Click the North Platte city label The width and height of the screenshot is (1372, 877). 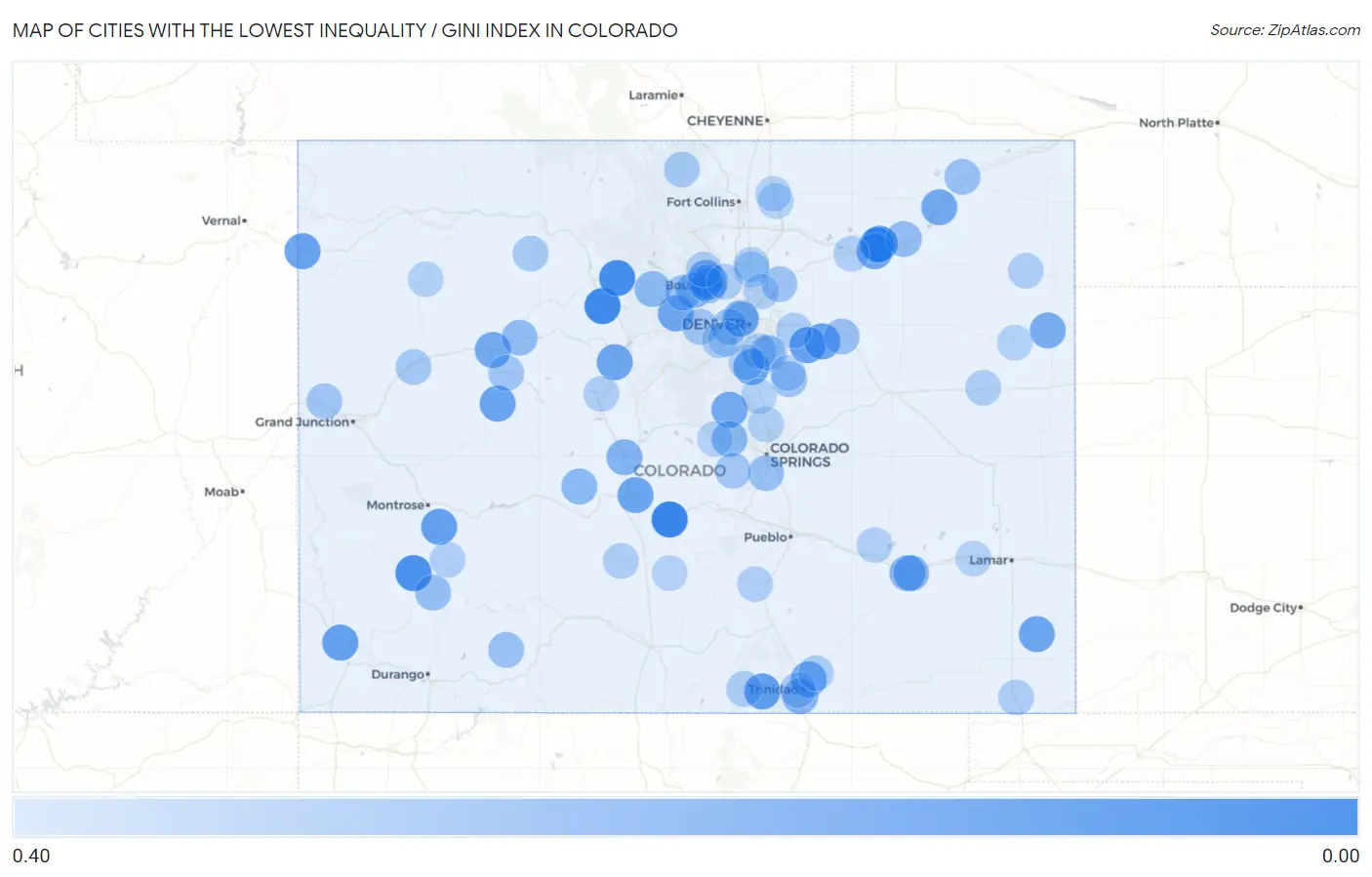pyautogui.click(x=1178, y=123)
